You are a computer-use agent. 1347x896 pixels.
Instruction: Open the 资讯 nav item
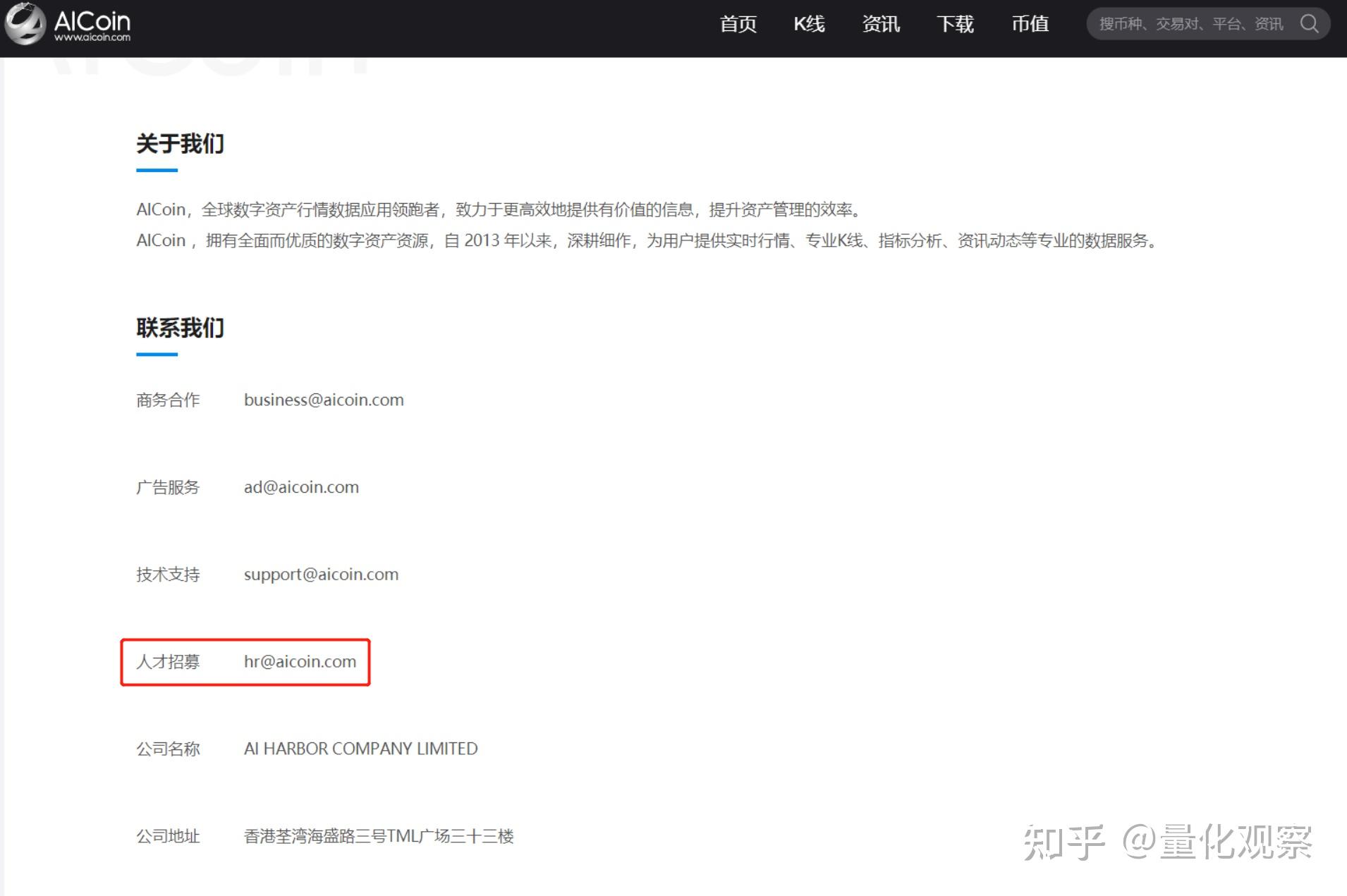(x=881, y=24)
